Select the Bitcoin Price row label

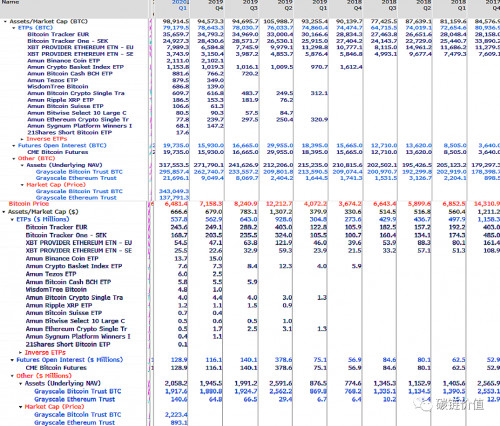[x=29, y=204]
